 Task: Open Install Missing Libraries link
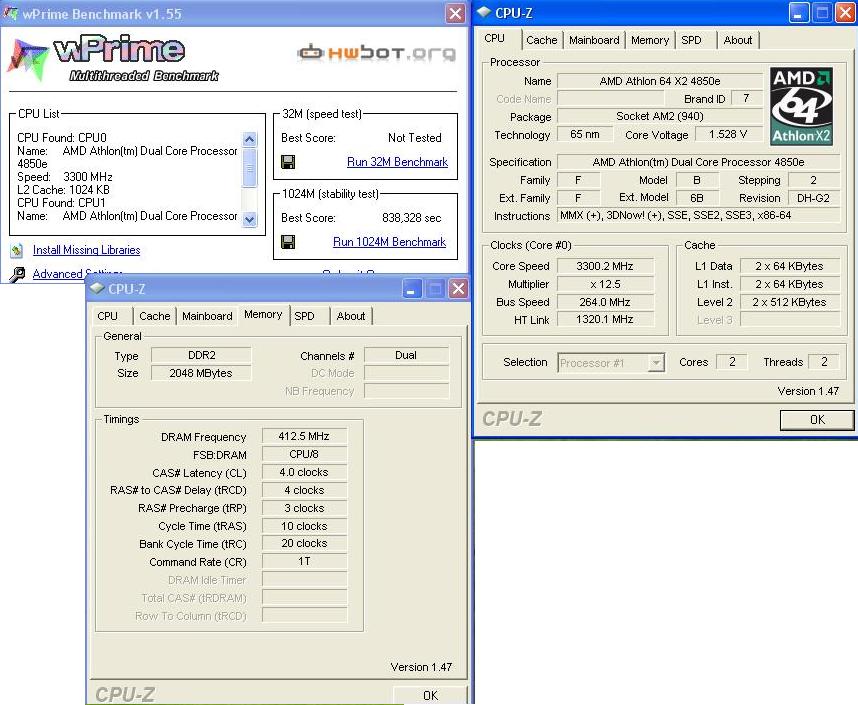pos(86,250)
